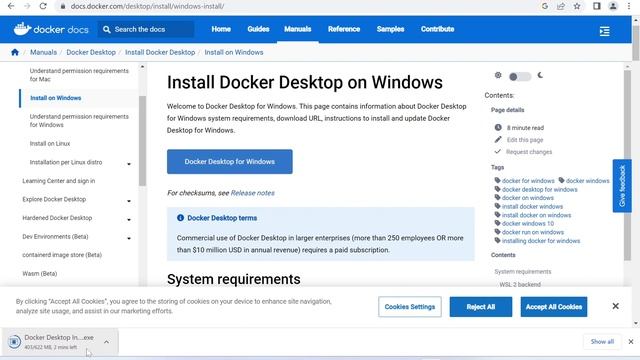Click the docker windows 10 tag
Viewport: 640px width, 360px height.
(x=528, y=223)
